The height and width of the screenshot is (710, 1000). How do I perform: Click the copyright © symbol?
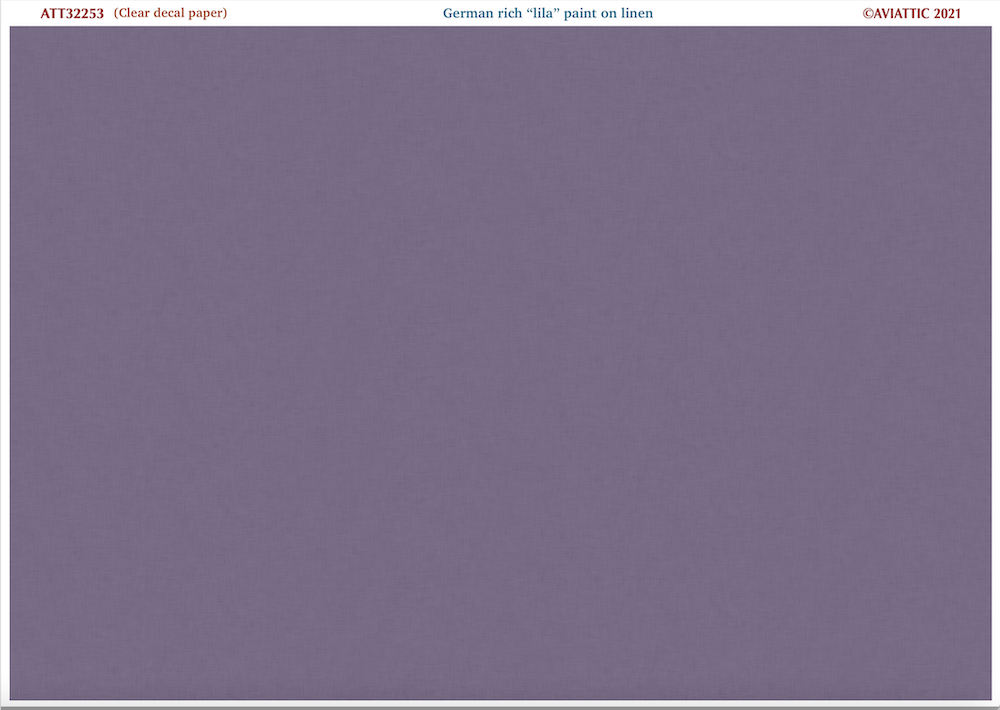867,13
